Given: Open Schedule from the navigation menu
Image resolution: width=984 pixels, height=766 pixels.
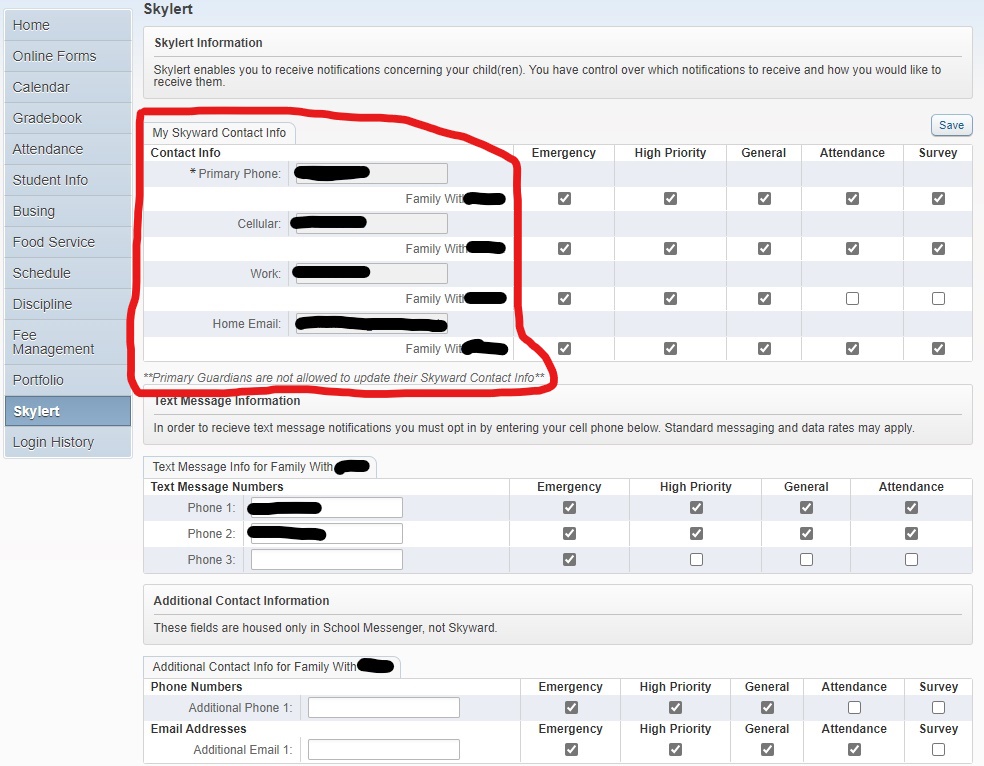Looking at the screenshot, I should pyautogui.click(x=68, y=273).
